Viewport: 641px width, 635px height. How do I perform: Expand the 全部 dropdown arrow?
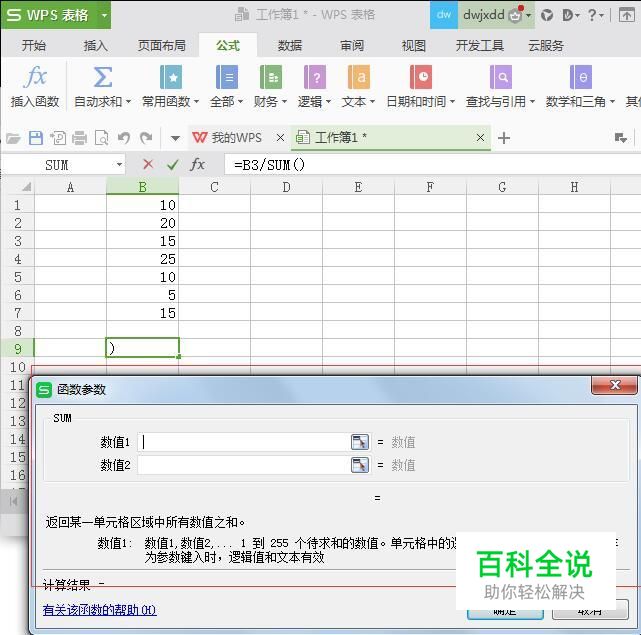(x=240, y=101)
